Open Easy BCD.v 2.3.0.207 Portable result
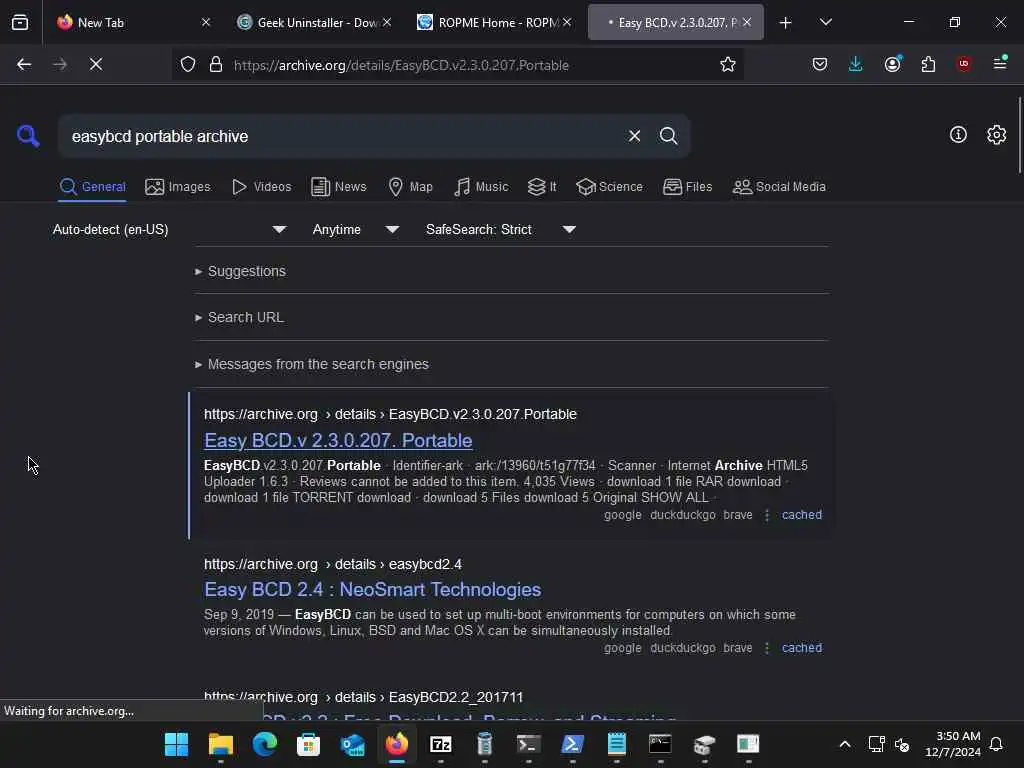Screen dimensions: 1024x768 click(338, 441)
